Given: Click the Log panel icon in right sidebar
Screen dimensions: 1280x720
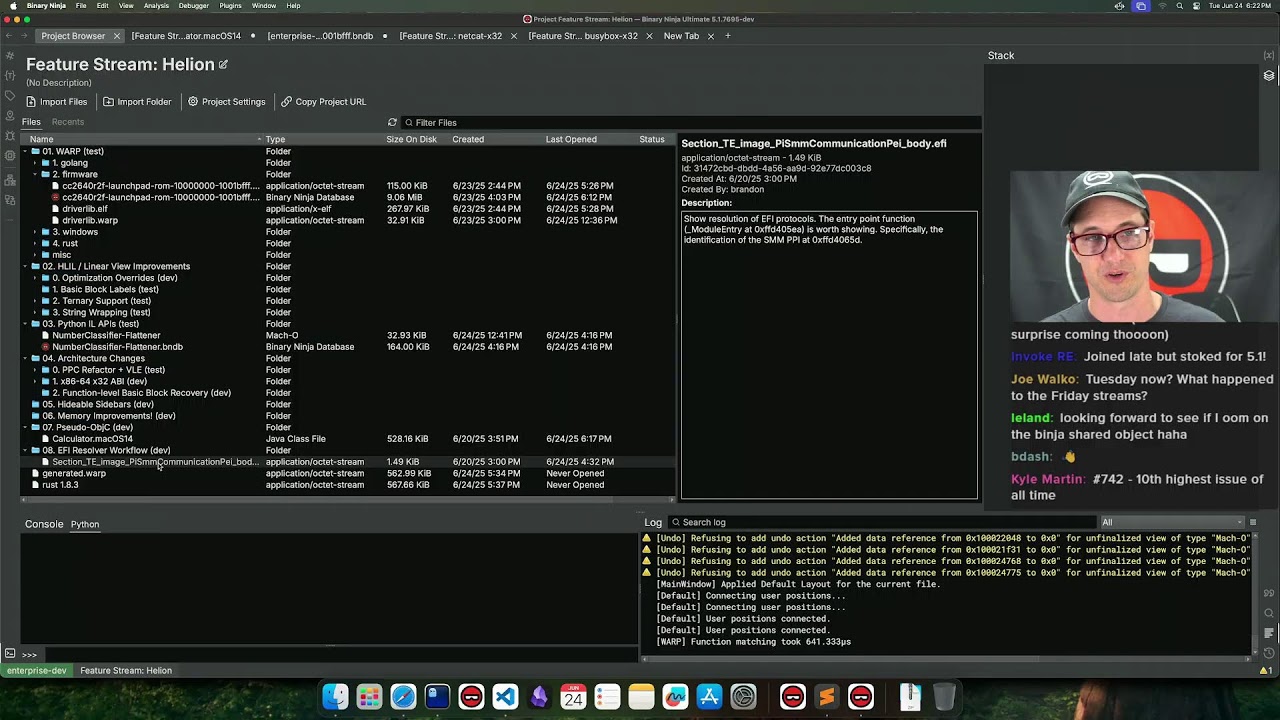Looking at the screenshot, I should pos(1269,632).
